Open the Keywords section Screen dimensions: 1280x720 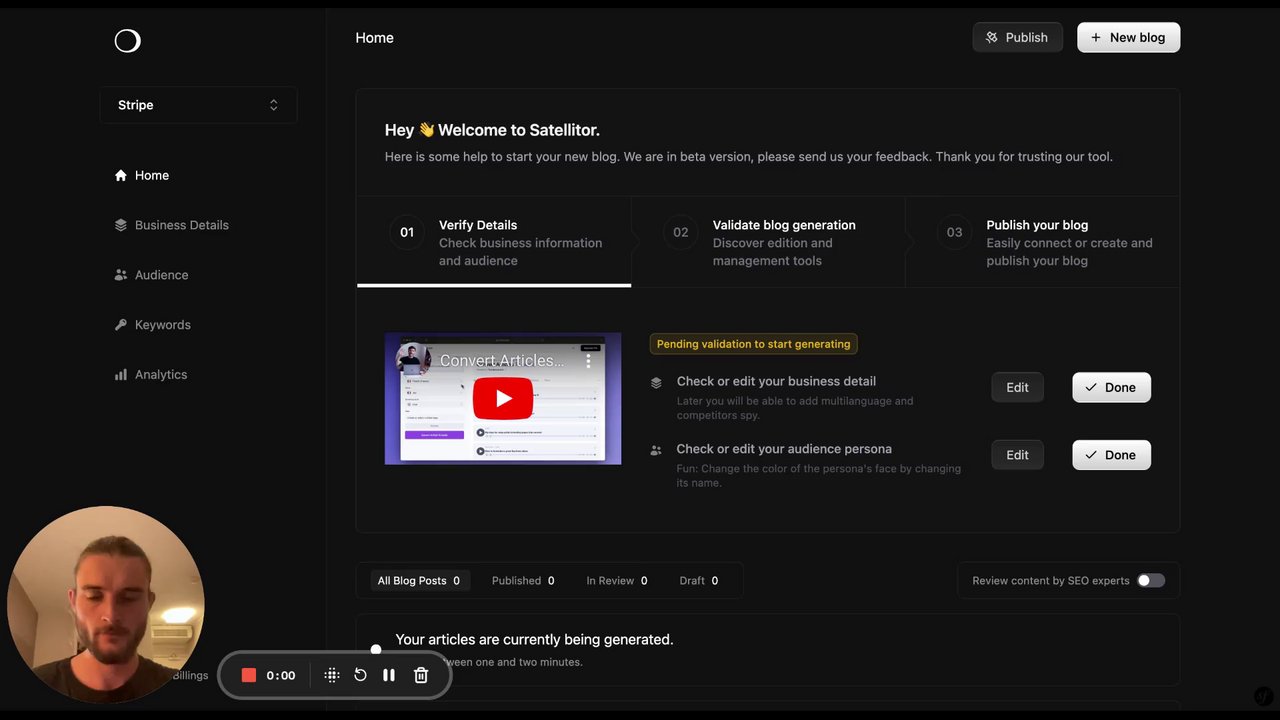[152, 325]
